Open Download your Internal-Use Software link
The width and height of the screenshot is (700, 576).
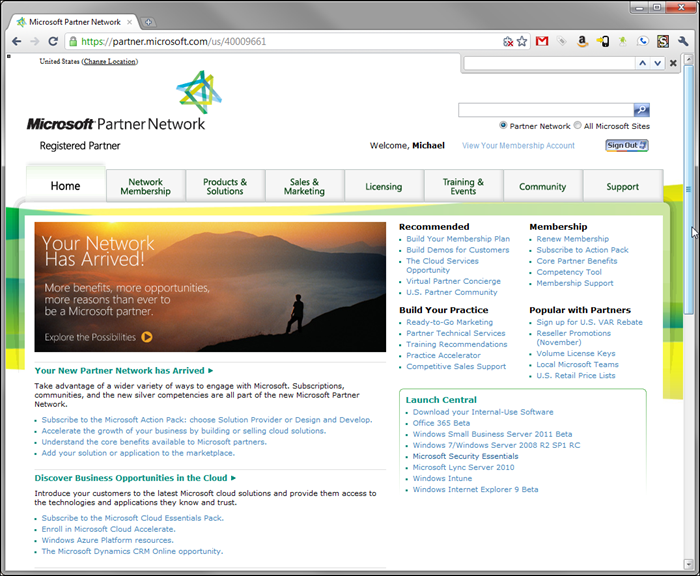[x=483, y=412]
